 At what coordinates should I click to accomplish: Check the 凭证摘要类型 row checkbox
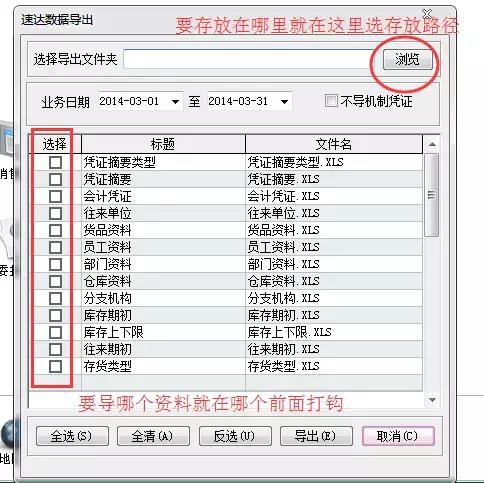click(55, 162)
